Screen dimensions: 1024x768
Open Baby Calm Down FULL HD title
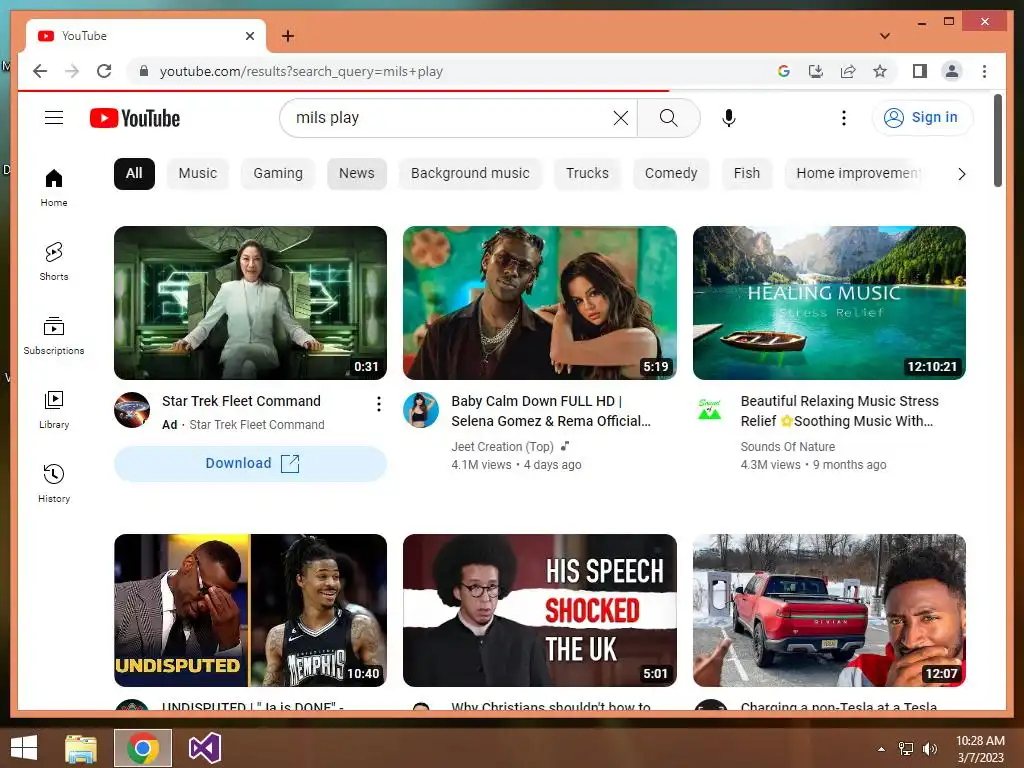pos(551,411)
